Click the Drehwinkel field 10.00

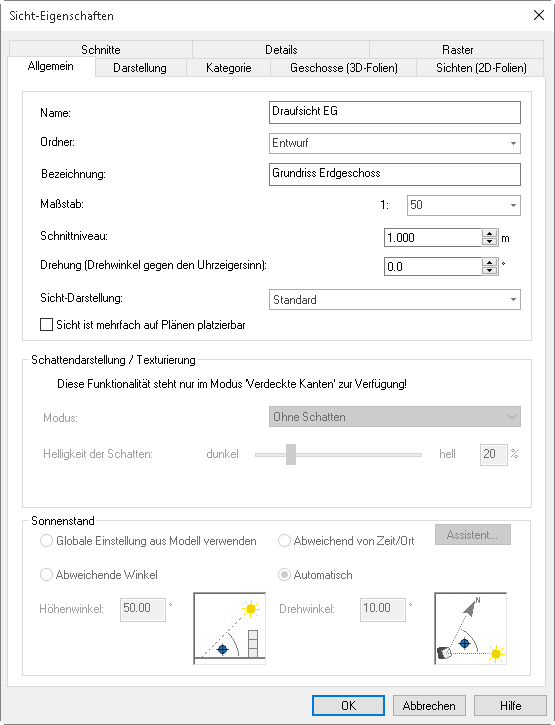pyautogui.click(x=383, y=609)
